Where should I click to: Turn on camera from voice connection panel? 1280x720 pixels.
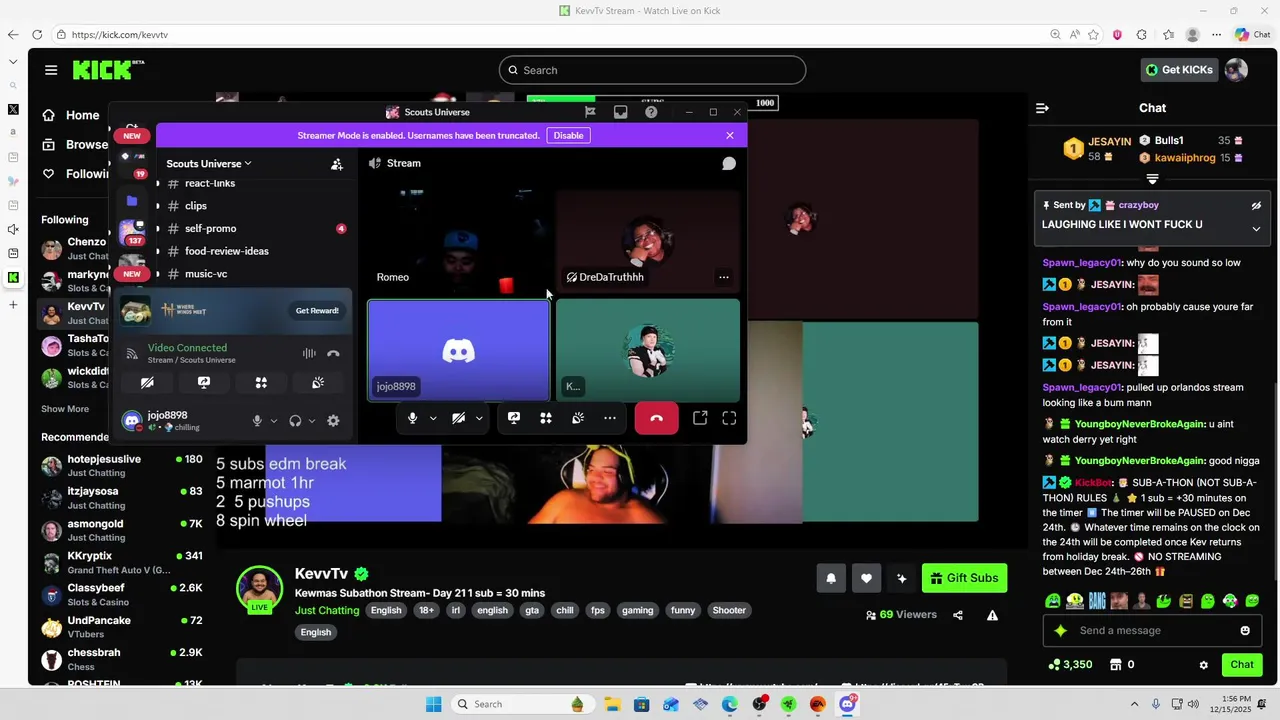(x=147, y=382)
